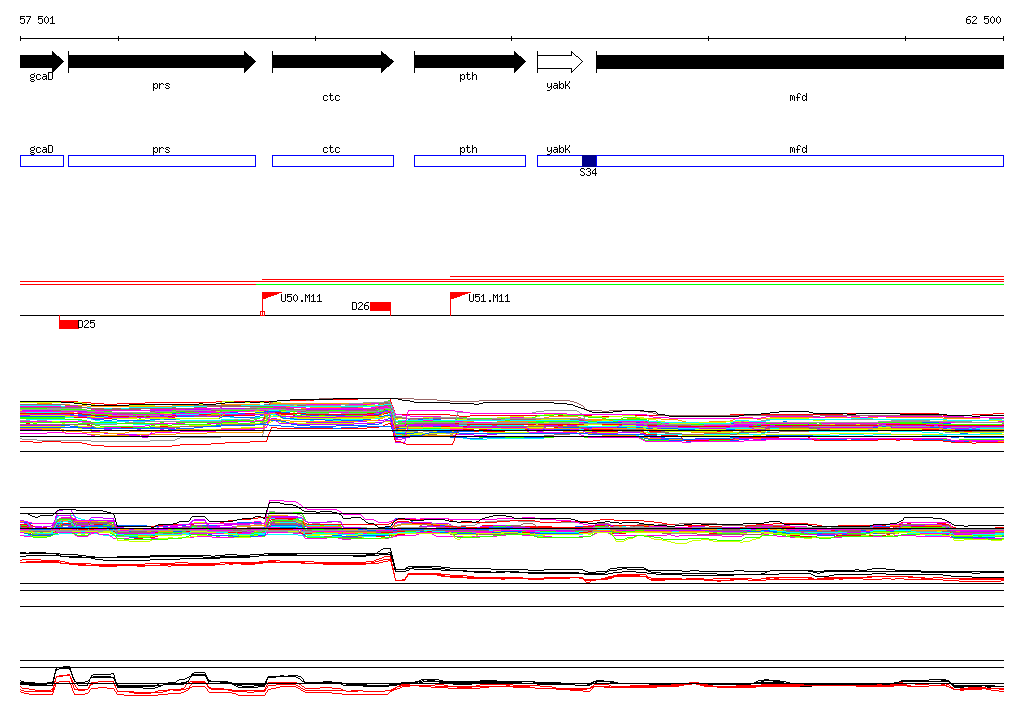The image size is (1024, 714).
Task: Select the prs blue outlined box
Action: 162,161
